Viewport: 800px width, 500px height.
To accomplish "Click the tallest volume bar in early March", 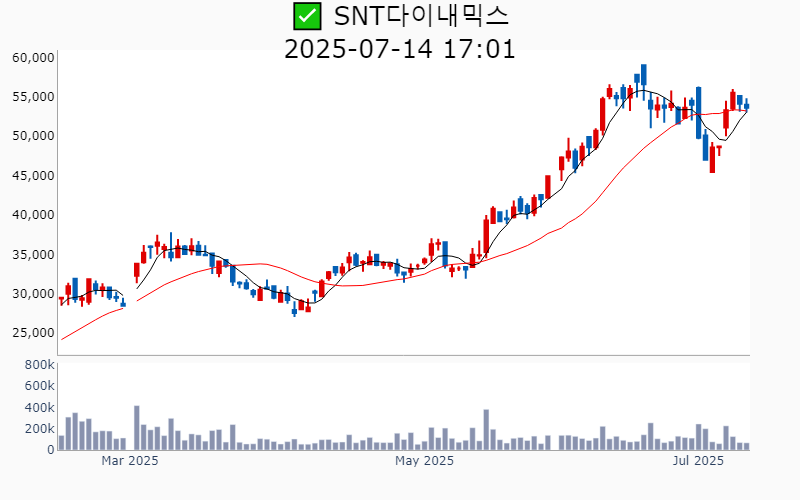I will 137,428.
